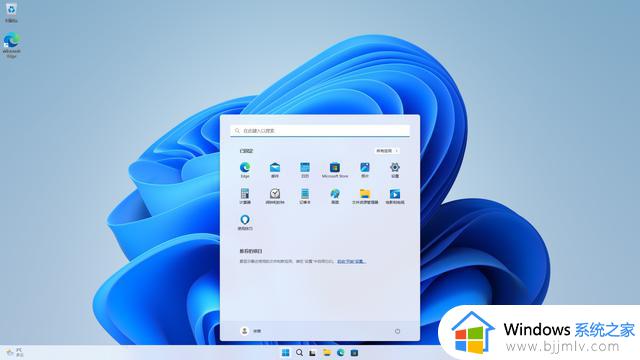The height and width of the screenshot is (360, 640).
Task: Open Settings gear in pinned apps
Action: click(x=395, y=169)
